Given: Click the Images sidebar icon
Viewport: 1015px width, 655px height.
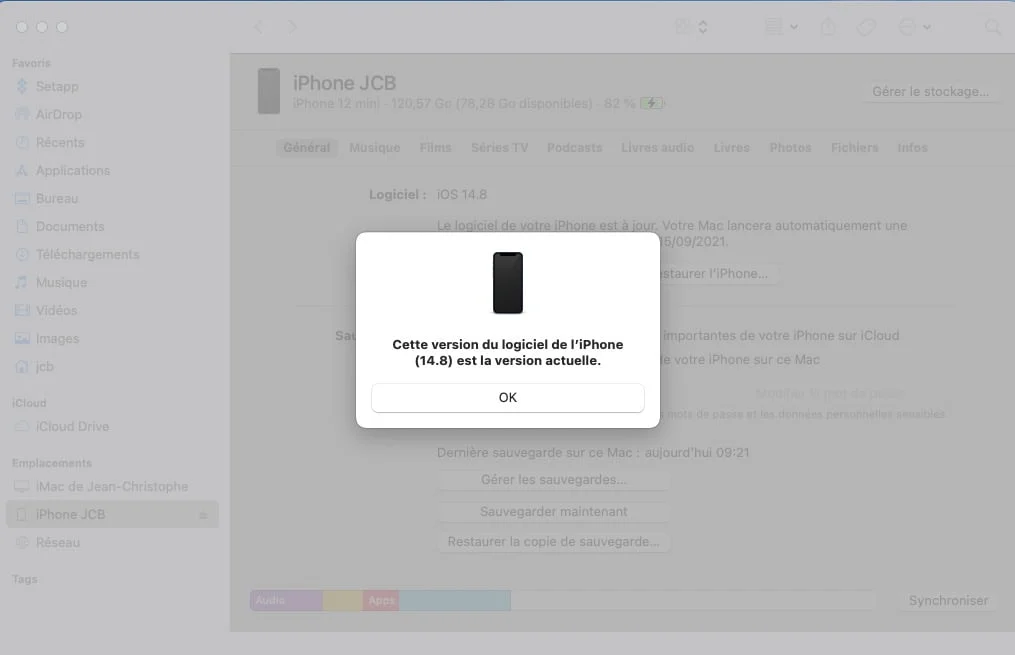Looking at the screenshot, I should point(22,339).
